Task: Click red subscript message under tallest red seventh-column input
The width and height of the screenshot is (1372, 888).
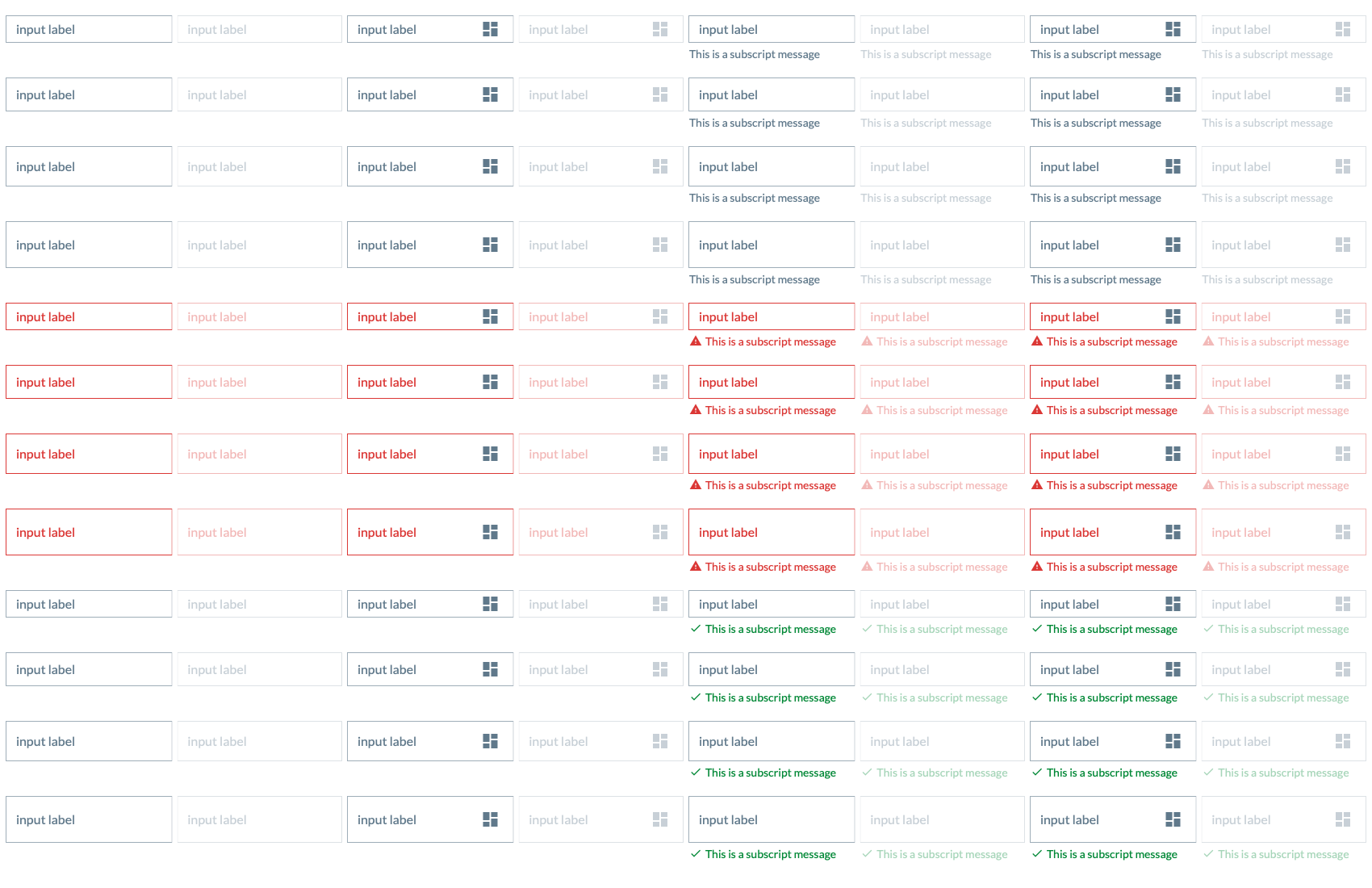Action: pyautogui.click(x=1112, y=567)
